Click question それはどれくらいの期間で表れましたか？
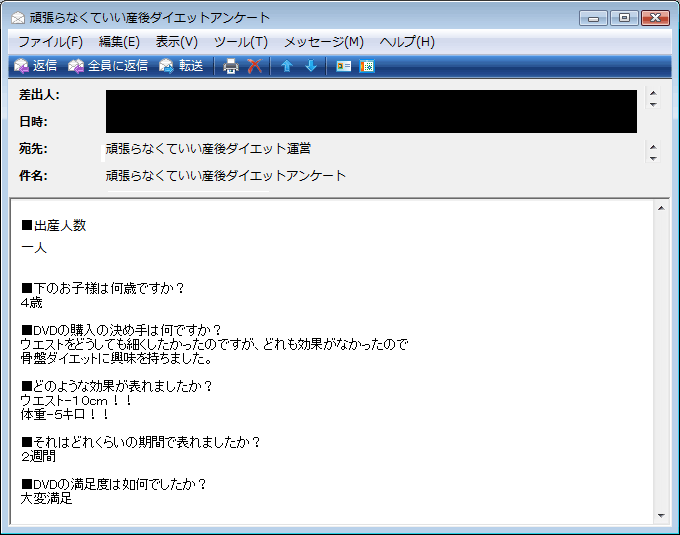The width and height of the screenshot is (680, 535). coord(141,442)
